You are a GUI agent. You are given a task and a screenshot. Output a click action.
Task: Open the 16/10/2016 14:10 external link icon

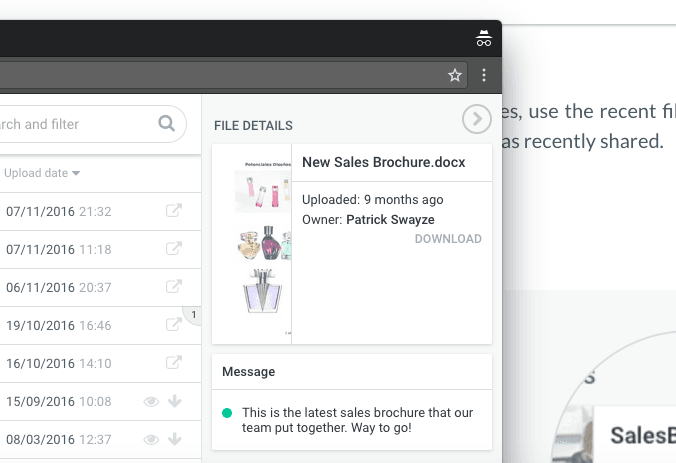point(174,363)
